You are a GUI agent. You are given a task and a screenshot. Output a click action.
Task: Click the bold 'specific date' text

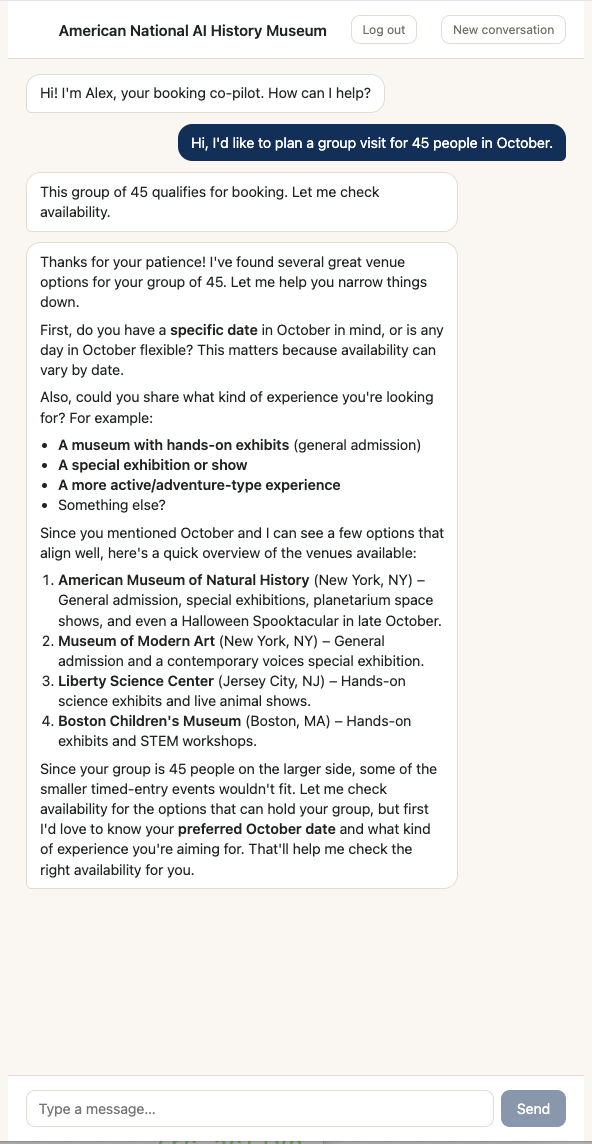coord(214,330)
